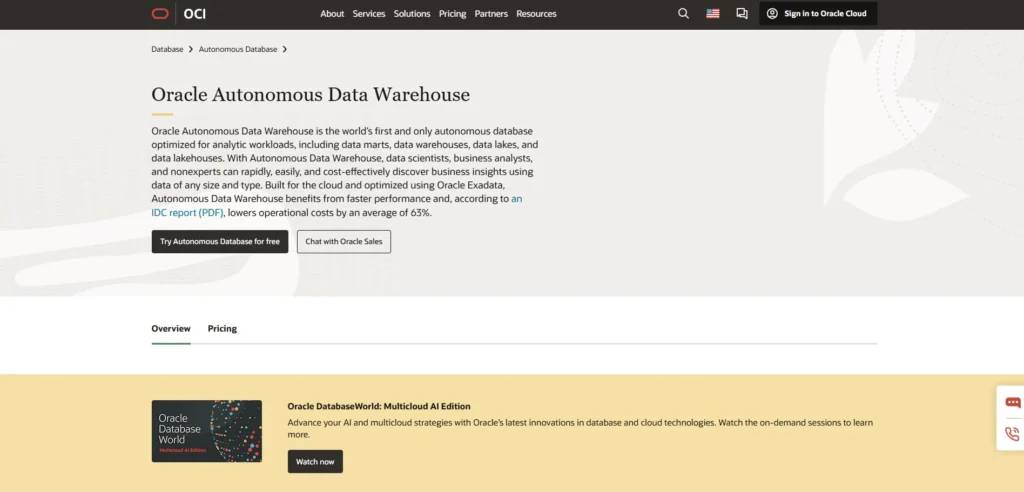Screen dimensions: 1024x492
Task: Click Try Autonomous Database for free
Action: [x=220, y=242]
